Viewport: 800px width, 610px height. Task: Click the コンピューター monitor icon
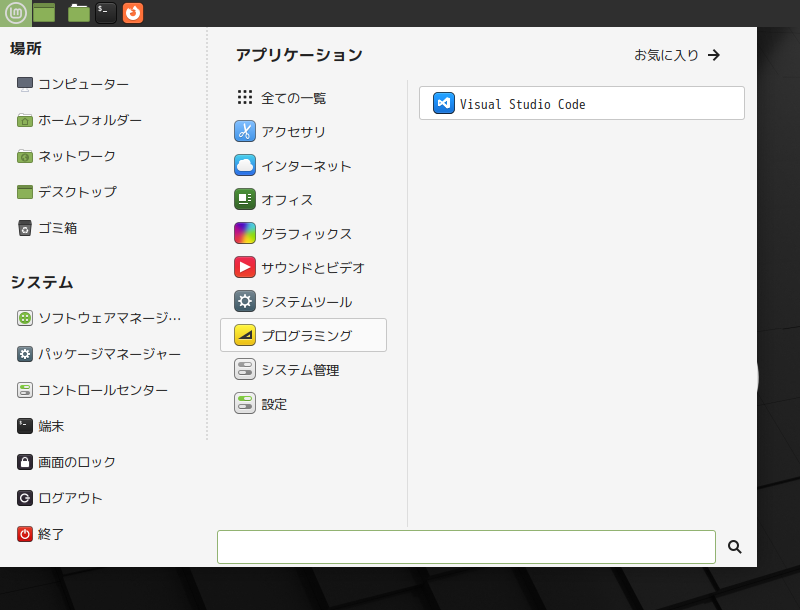point(24,84)
